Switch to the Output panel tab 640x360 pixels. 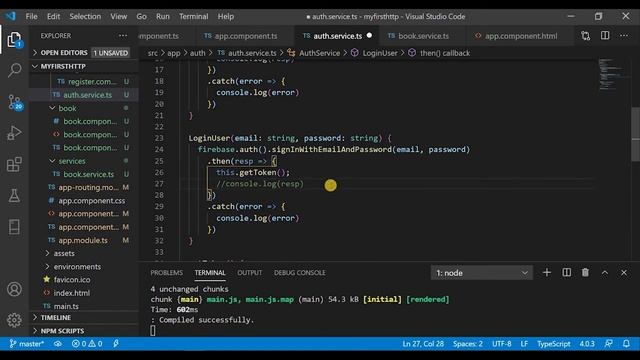coord(249,273)
